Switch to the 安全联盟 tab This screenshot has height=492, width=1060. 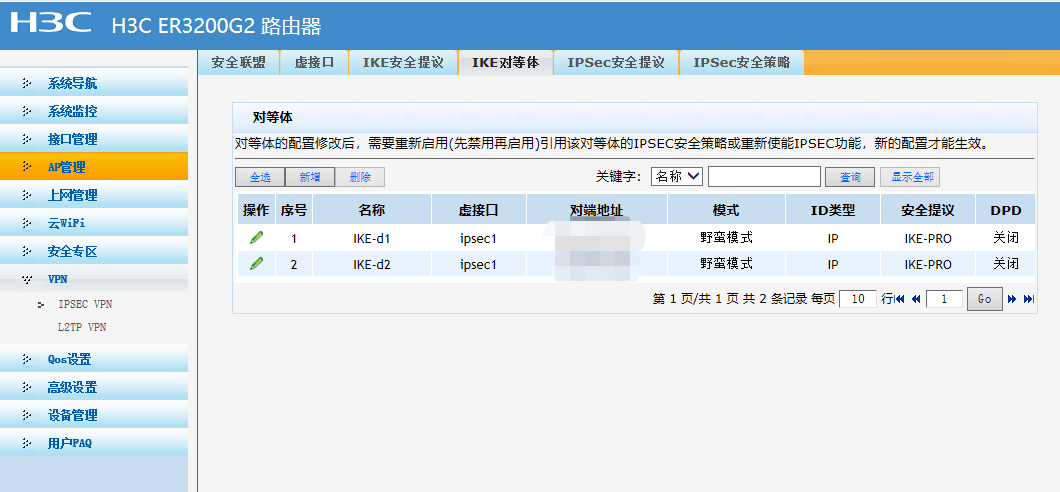pyautogui.click(x=239, y=63)
